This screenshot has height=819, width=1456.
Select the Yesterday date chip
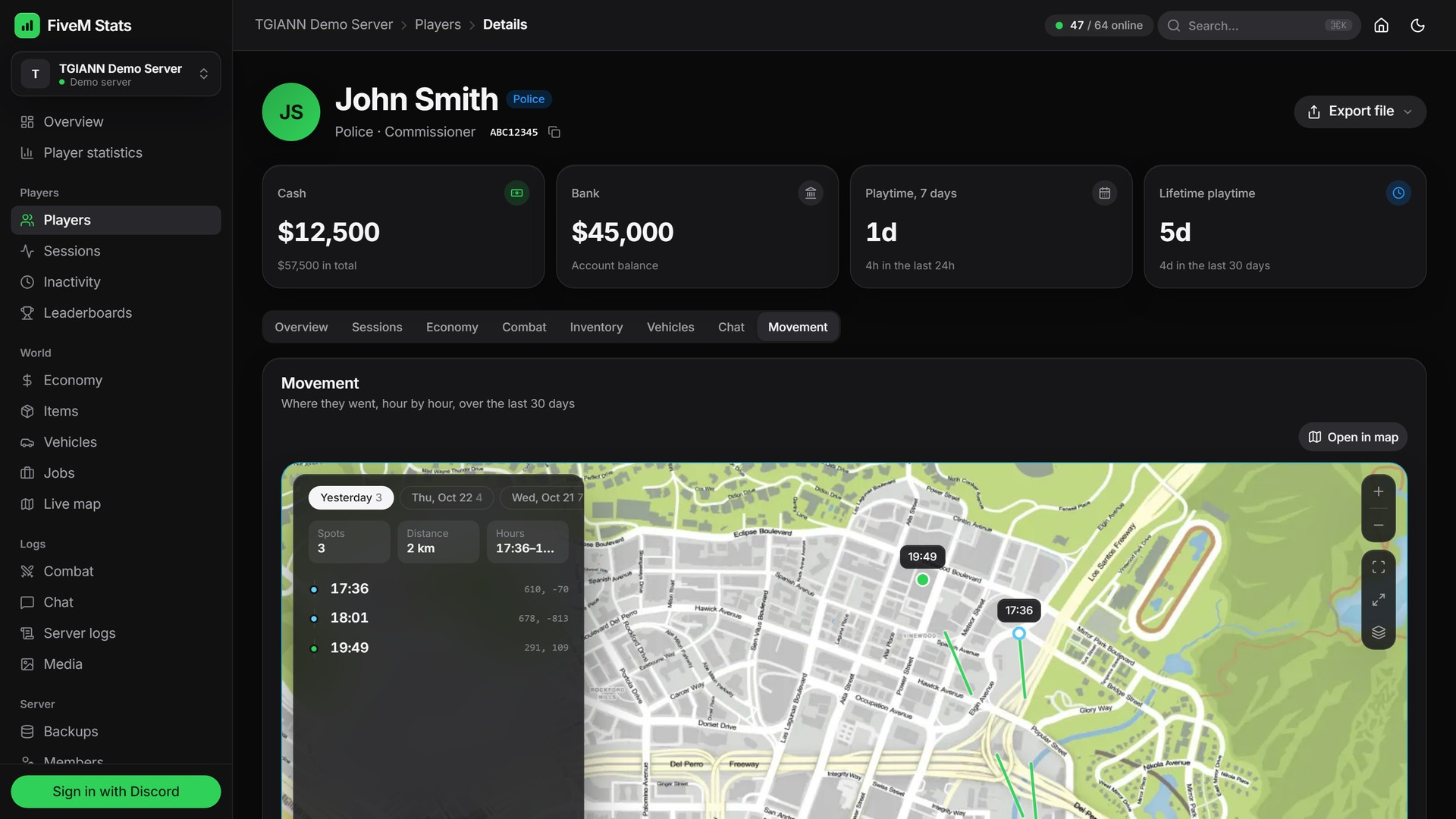coord(351,497)
